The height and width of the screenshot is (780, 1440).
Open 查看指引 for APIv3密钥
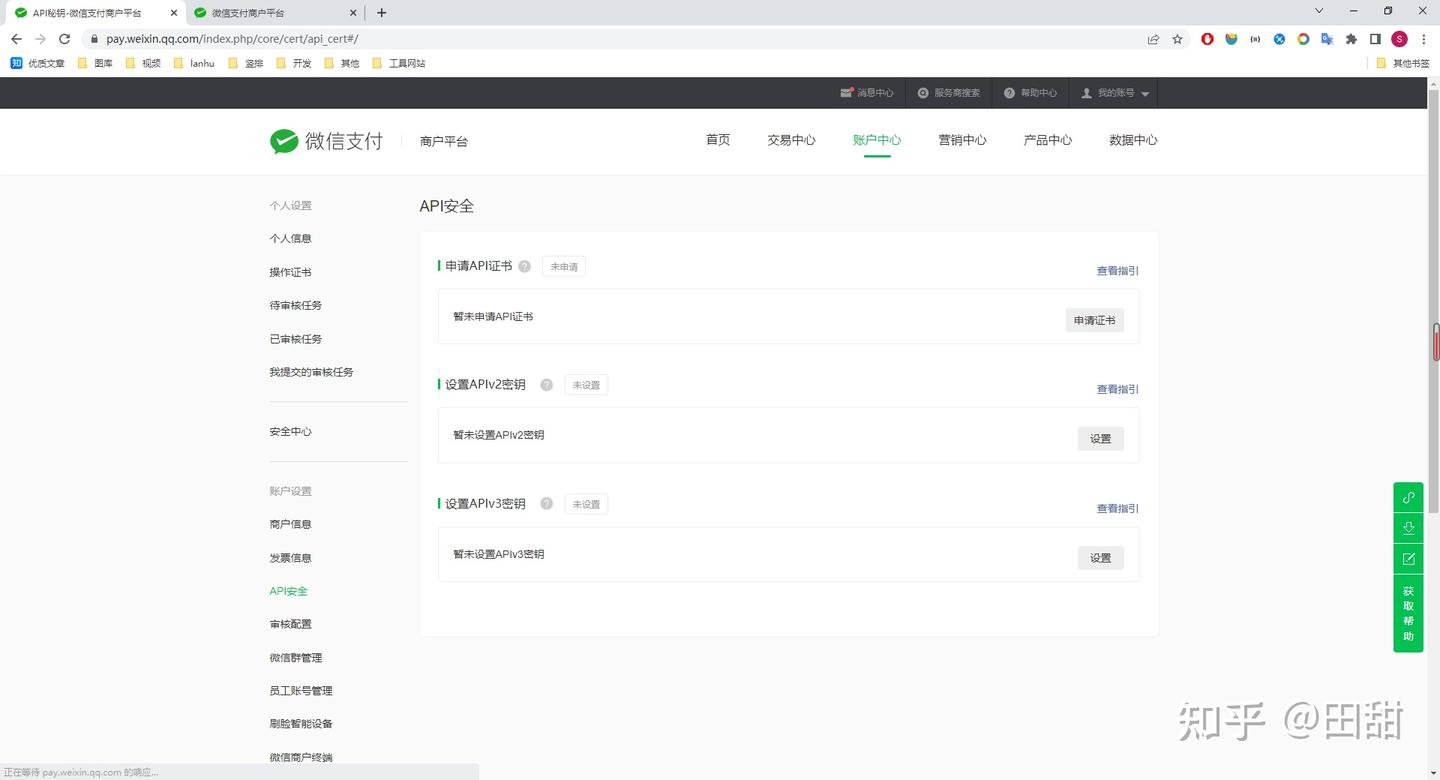1117,508
